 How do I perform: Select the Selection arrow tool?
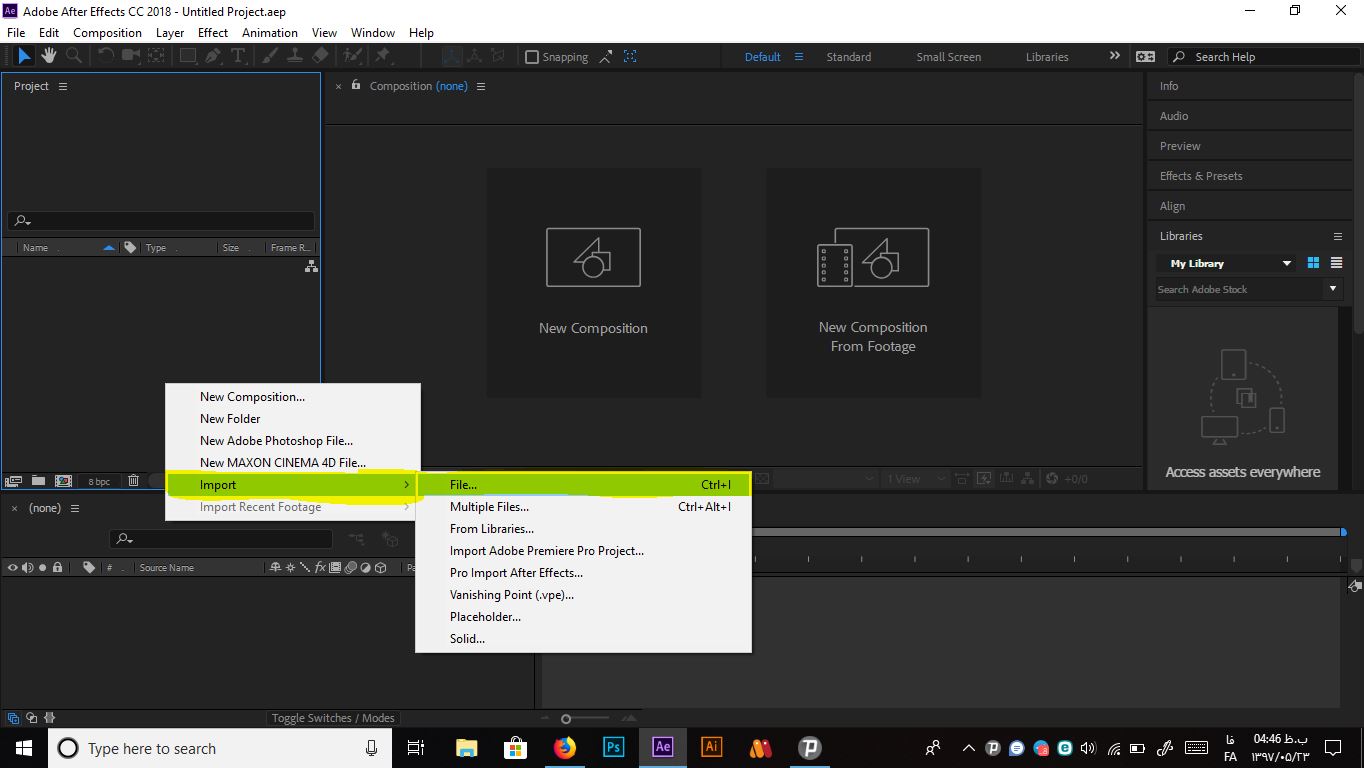[x=24, y=57]
